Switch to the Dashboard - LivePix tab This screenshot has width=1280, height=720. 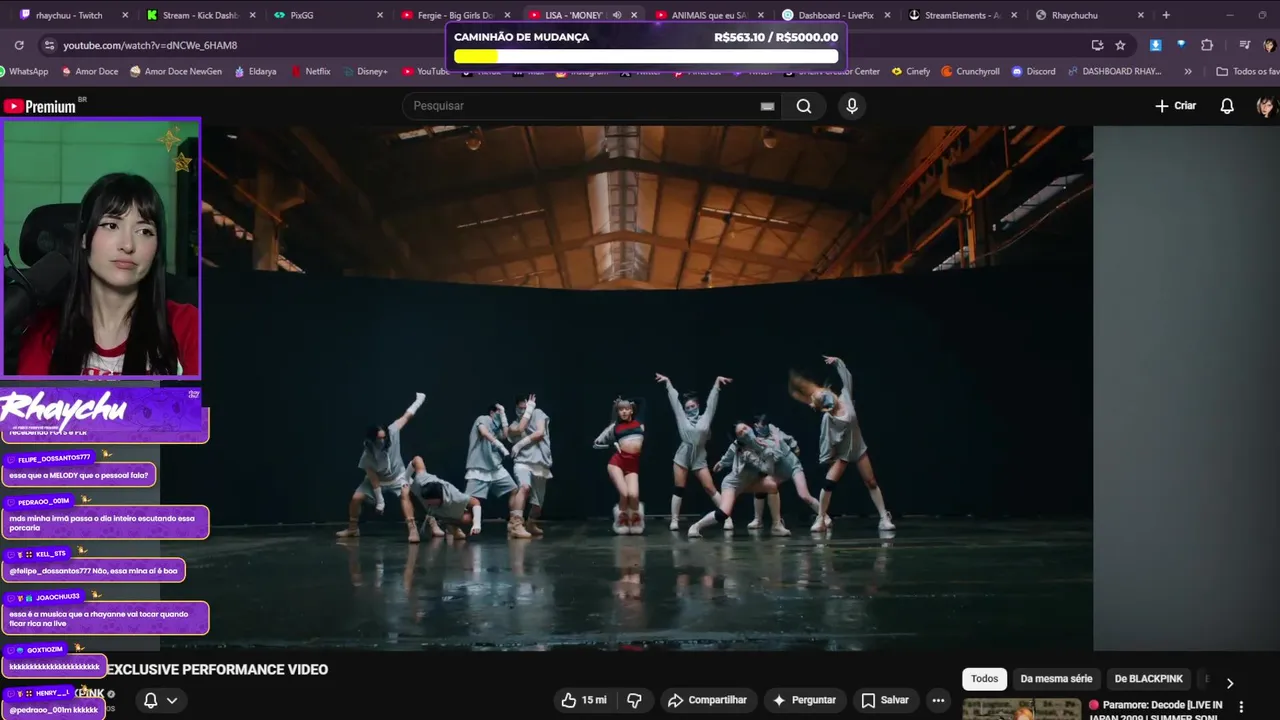[x=836, y=15]
